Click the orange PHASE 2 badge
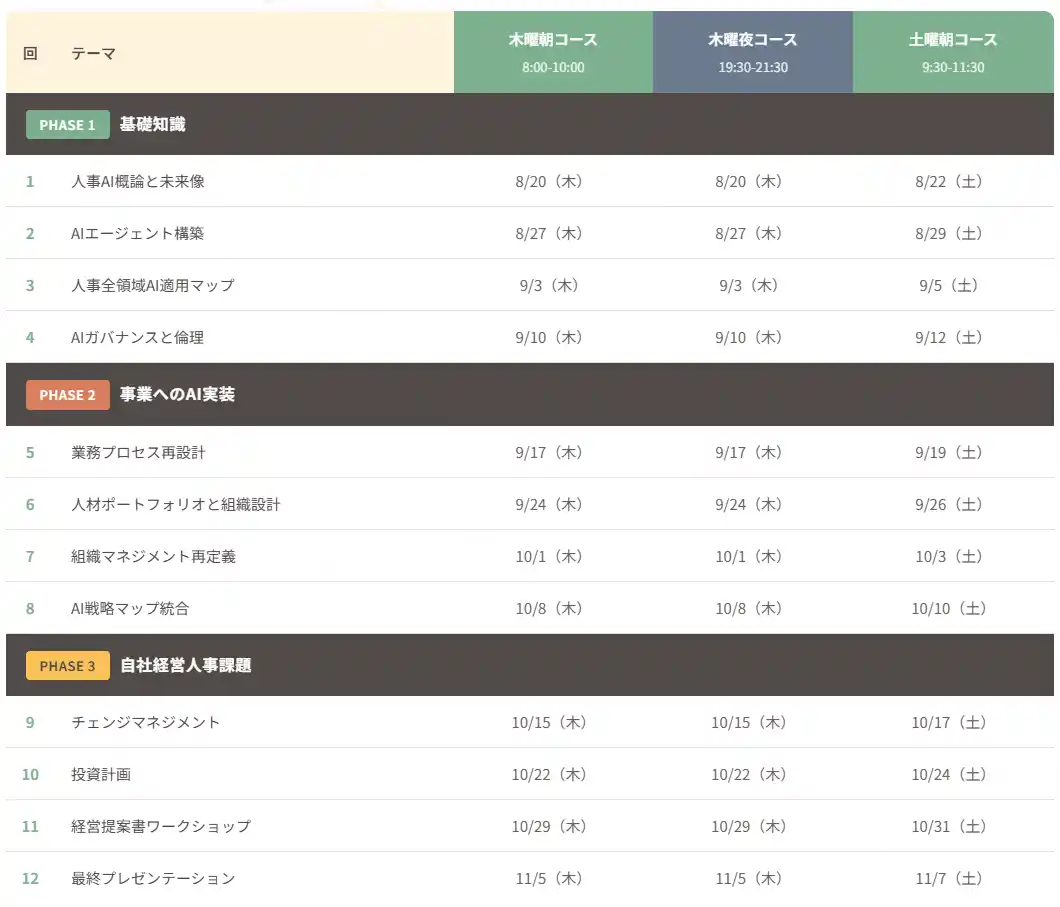This screenshot has height=907, width=1060. pos(68,395)
